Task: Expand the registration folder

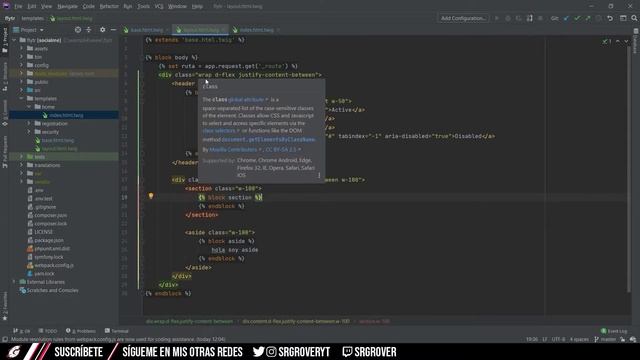Action: pos(29,123)
